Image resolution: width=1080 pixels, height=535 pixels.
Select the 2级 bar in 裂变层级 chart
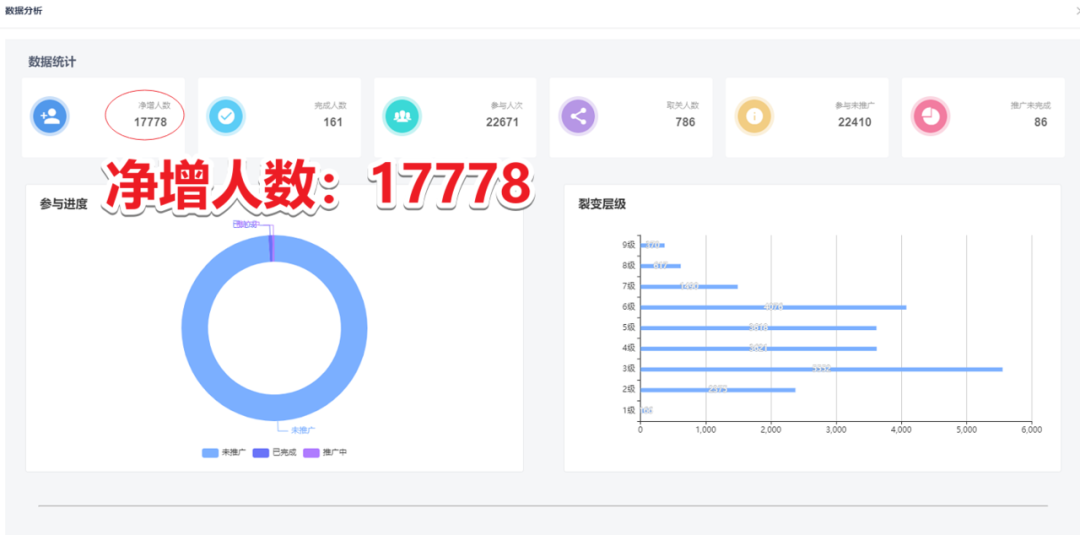click(x=718, y=390)
